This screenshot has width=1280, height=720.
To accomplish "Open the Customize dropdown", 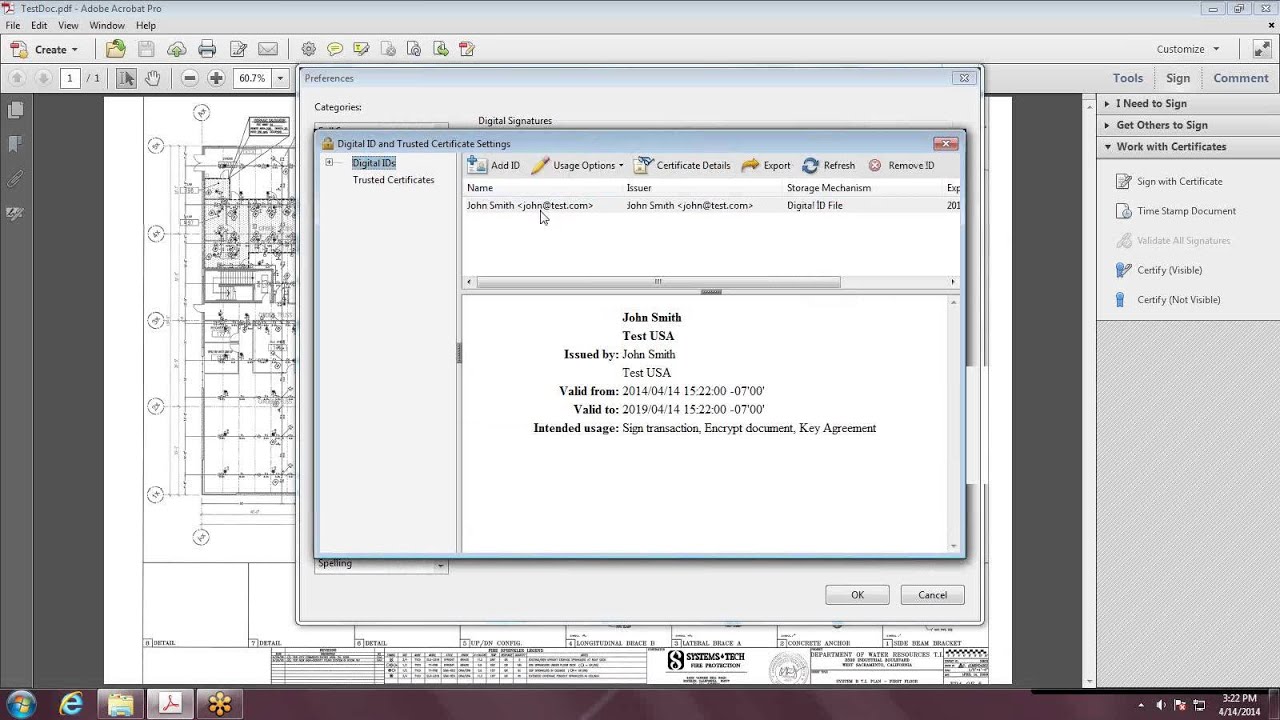I will click(1188, 49).
